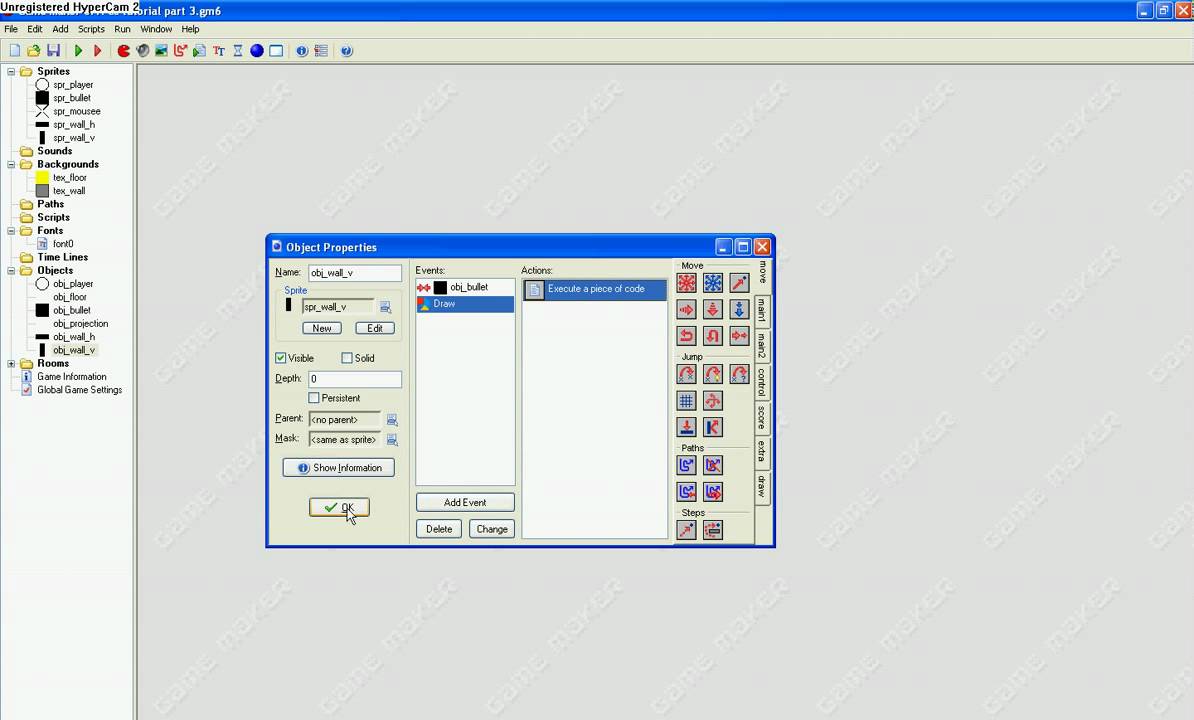Run game in debug mode red arrow
The height and width of the screenshot is (720, 1194).
click(x=97, y=51)
